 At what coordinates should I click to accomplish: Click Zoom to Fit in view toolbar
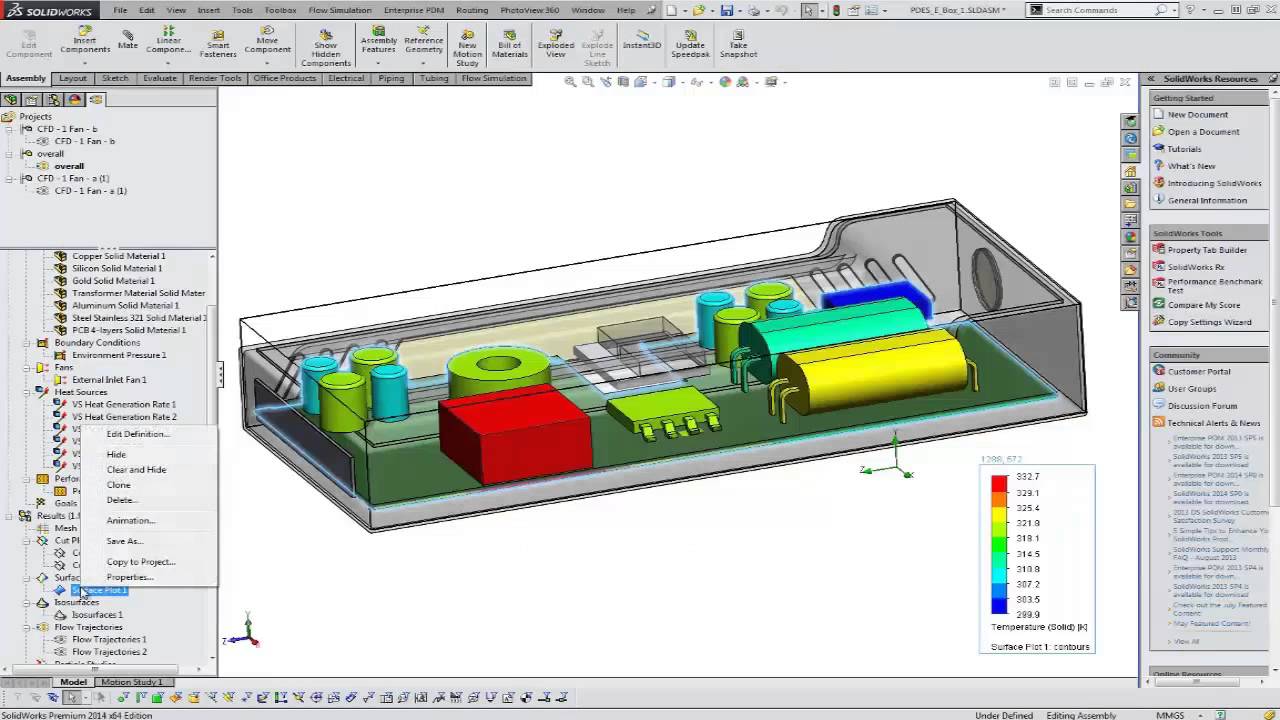coord(571,82)
